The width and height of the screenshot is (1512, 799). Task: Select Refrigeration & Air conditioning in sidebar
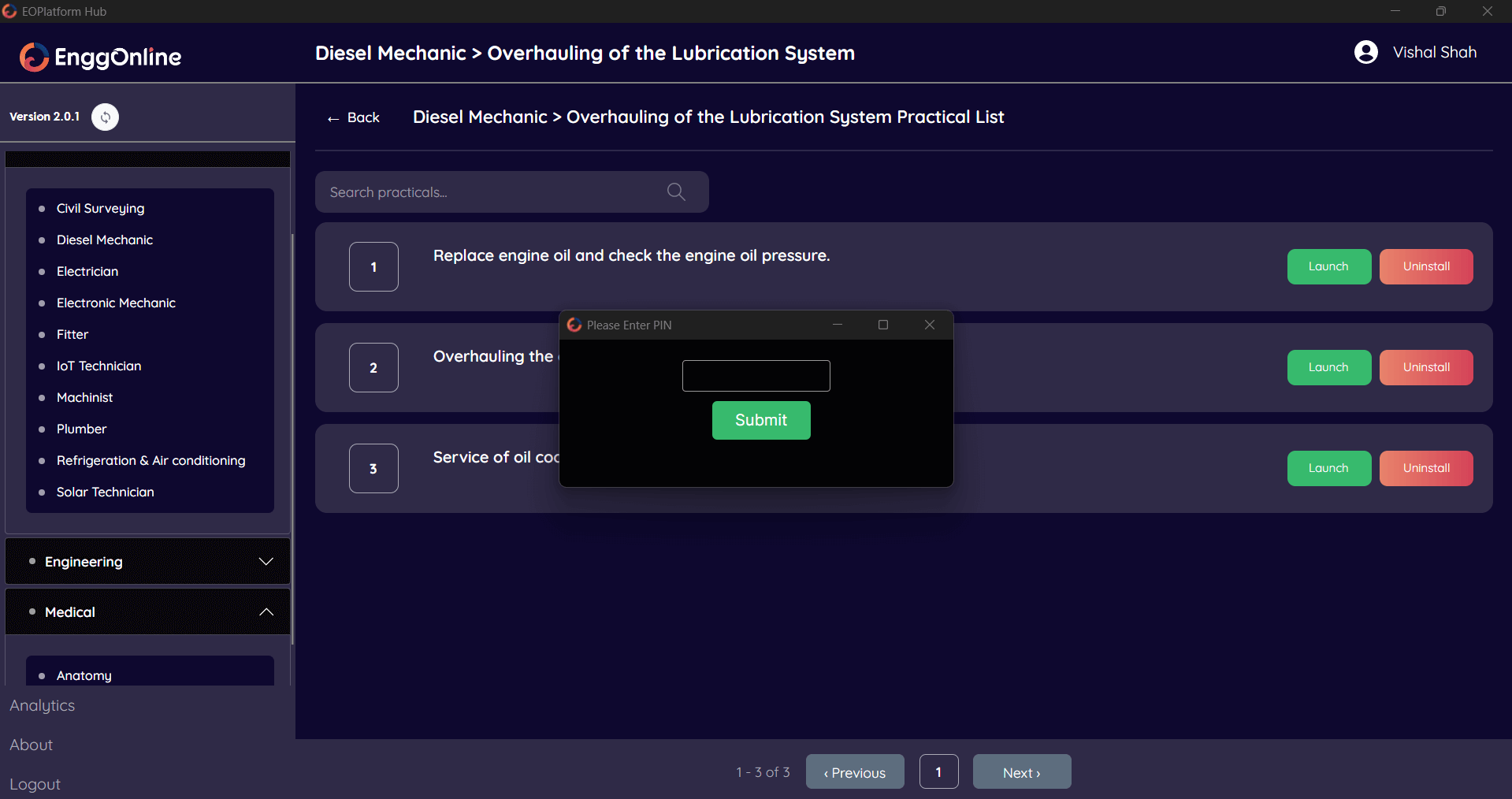click(150, 460)
